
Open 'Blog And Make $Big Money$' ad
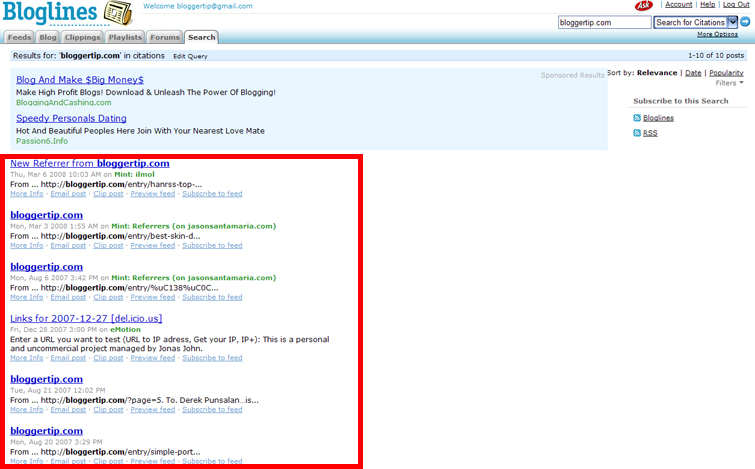80,80
